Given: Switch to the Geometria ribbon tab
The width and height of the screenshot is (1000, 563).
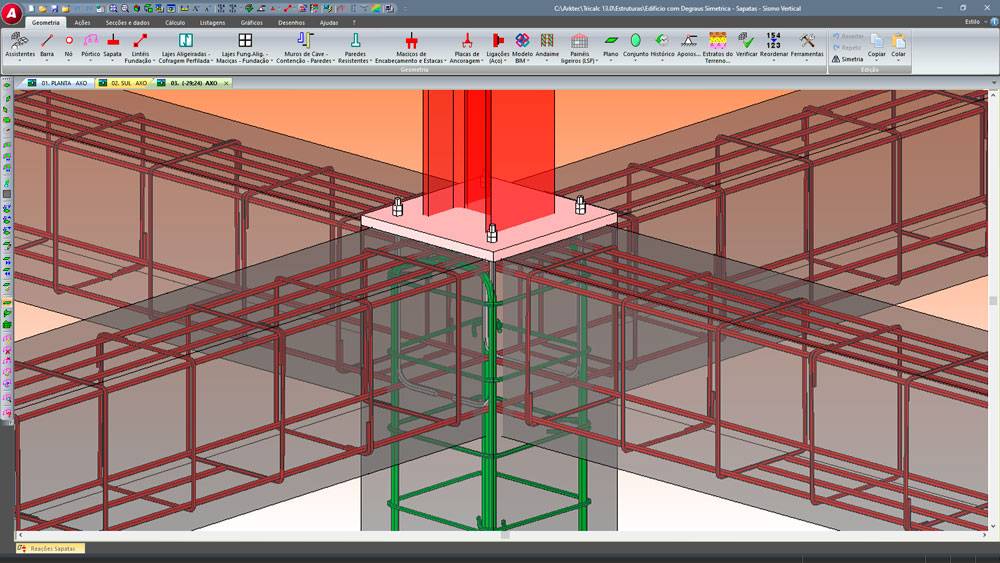Looking at the screenshot, I should click(x=46, y=22).
